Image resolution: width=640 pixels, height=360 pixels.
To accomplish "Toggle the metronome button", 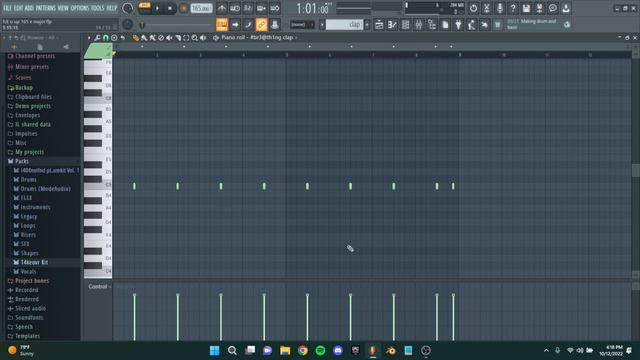I will [x=222, y=8].
